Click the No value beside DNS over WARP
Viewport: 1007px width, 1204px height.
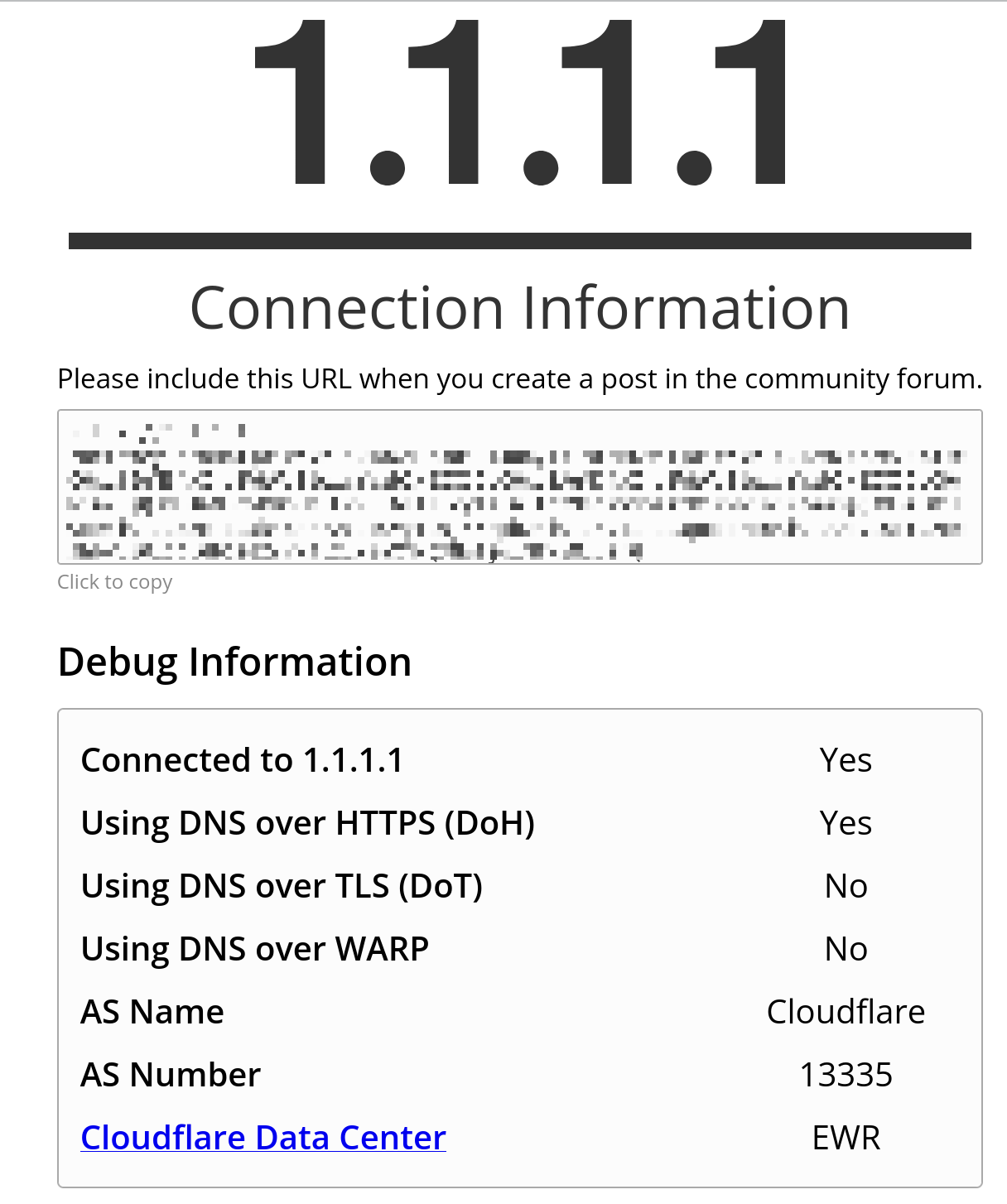tap(847, 948)
